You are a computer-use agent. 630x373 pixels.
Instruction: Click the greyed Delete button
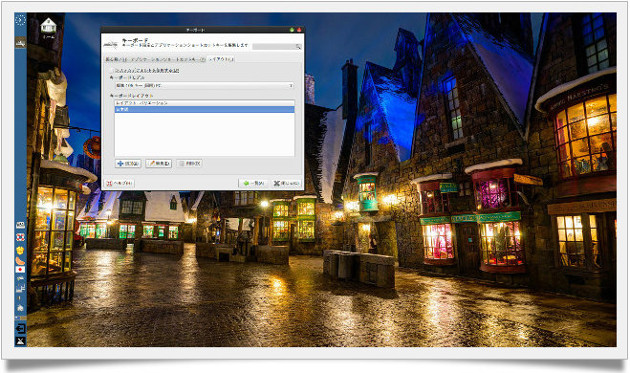pyautogui.click(x=189, y=164)
